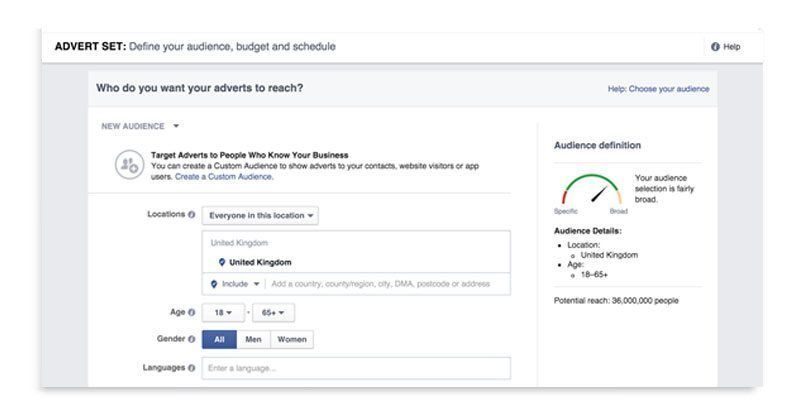Click 'Your audience selection is fairly broad' text
Screen dimensions: 800x405
tap(665, 189)
